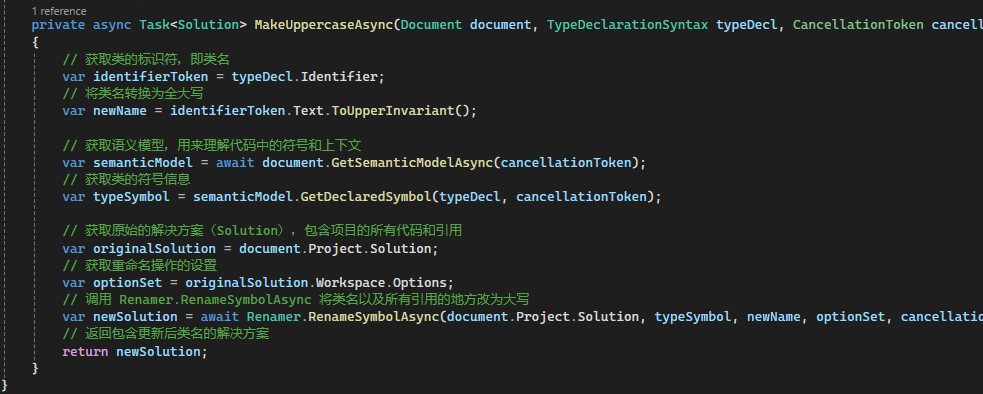
Task: Click the "Identifier" property of typeDecl
Action: pos(340,77)
